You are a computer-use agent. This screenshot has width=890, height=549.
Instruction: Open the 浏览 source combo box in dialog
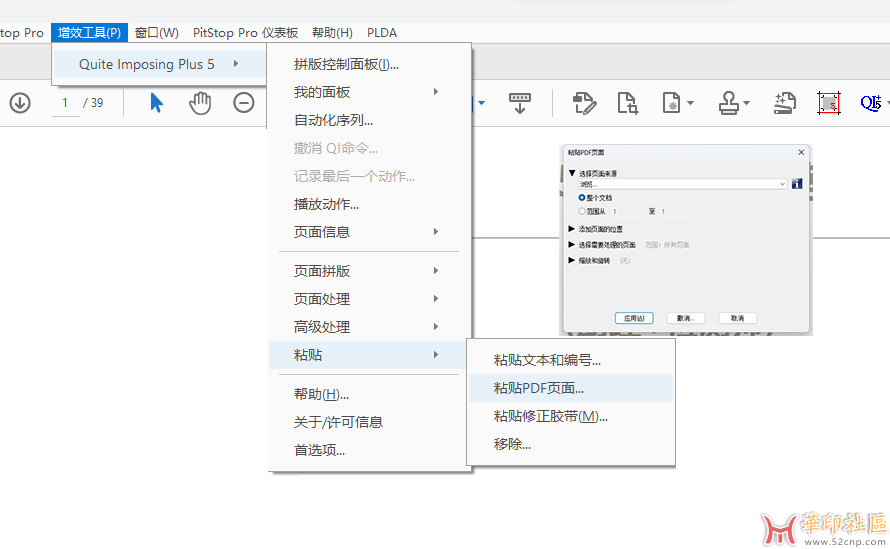pyautogui.click(x=682, y=184)
